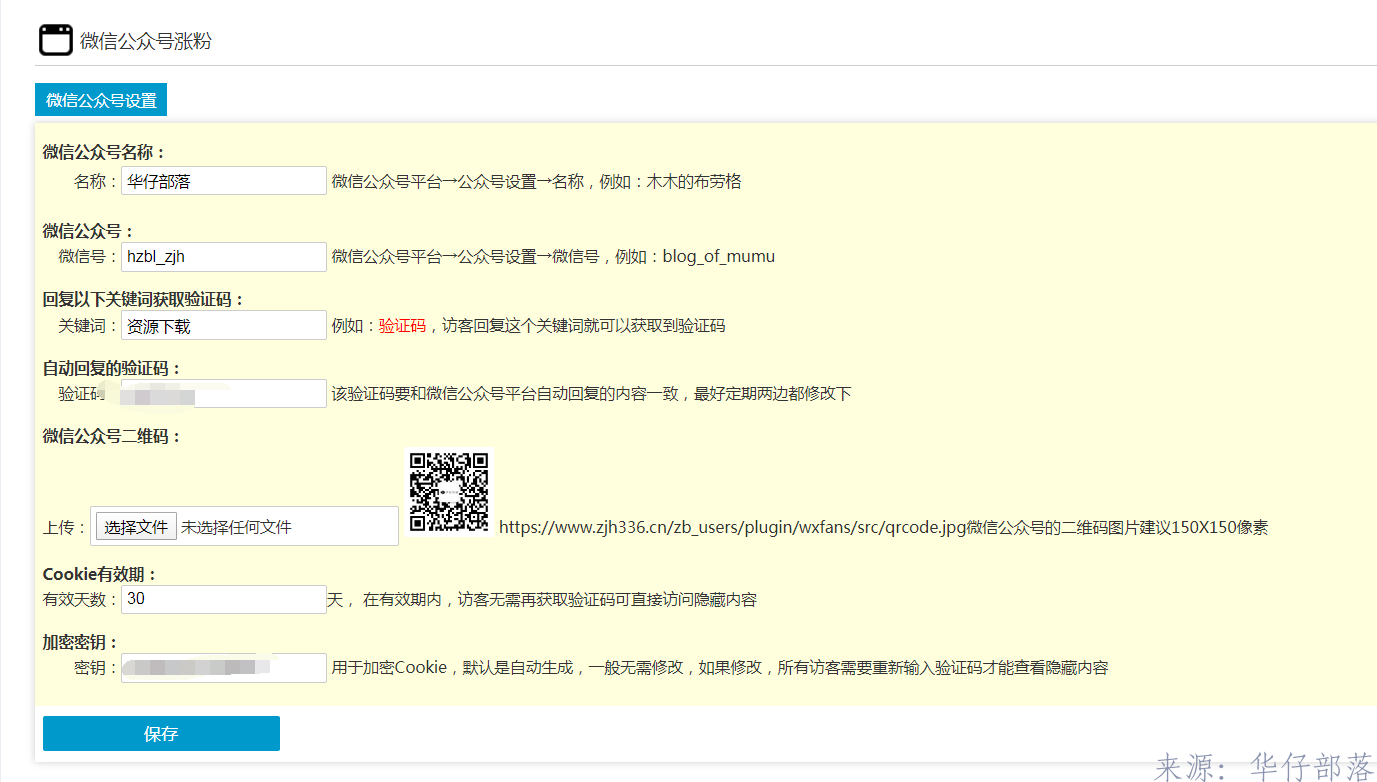Click the 名称 field containing 华仔部落
This screenshot has height=782, width=1377.
tap(223, 181)
